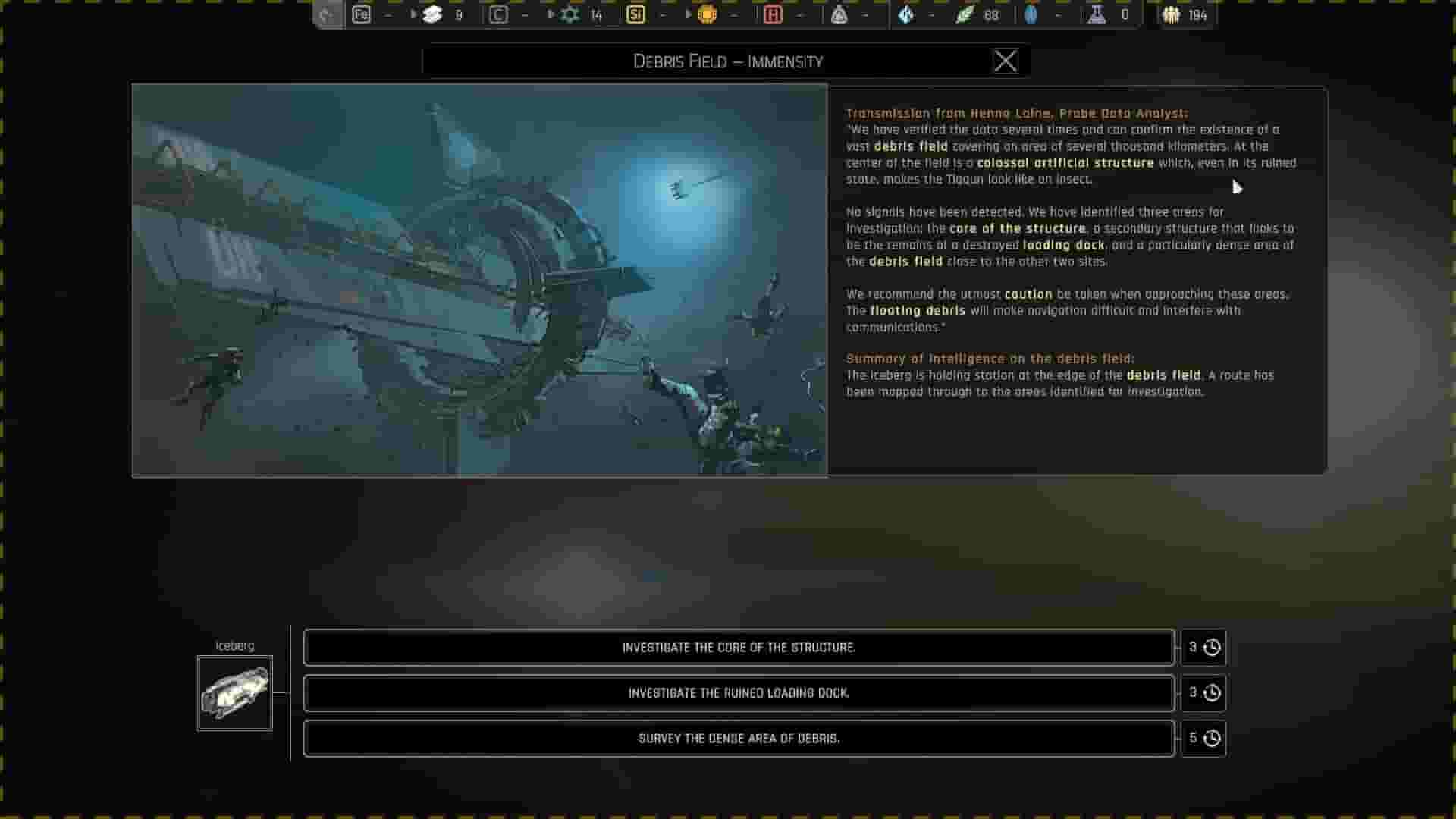
Task: Expand the carbon-to-polymer conversion arrow
Action: click(551, 14)
